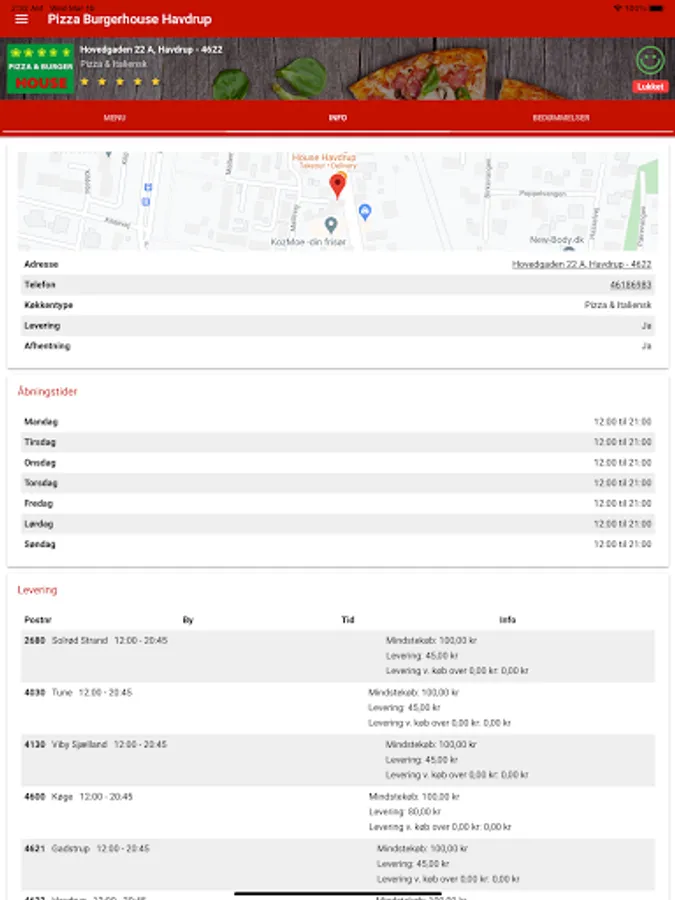Click the red Lukket status badge
The height and width of the screenshot is (900, 675).
click(x=650, y=87)
